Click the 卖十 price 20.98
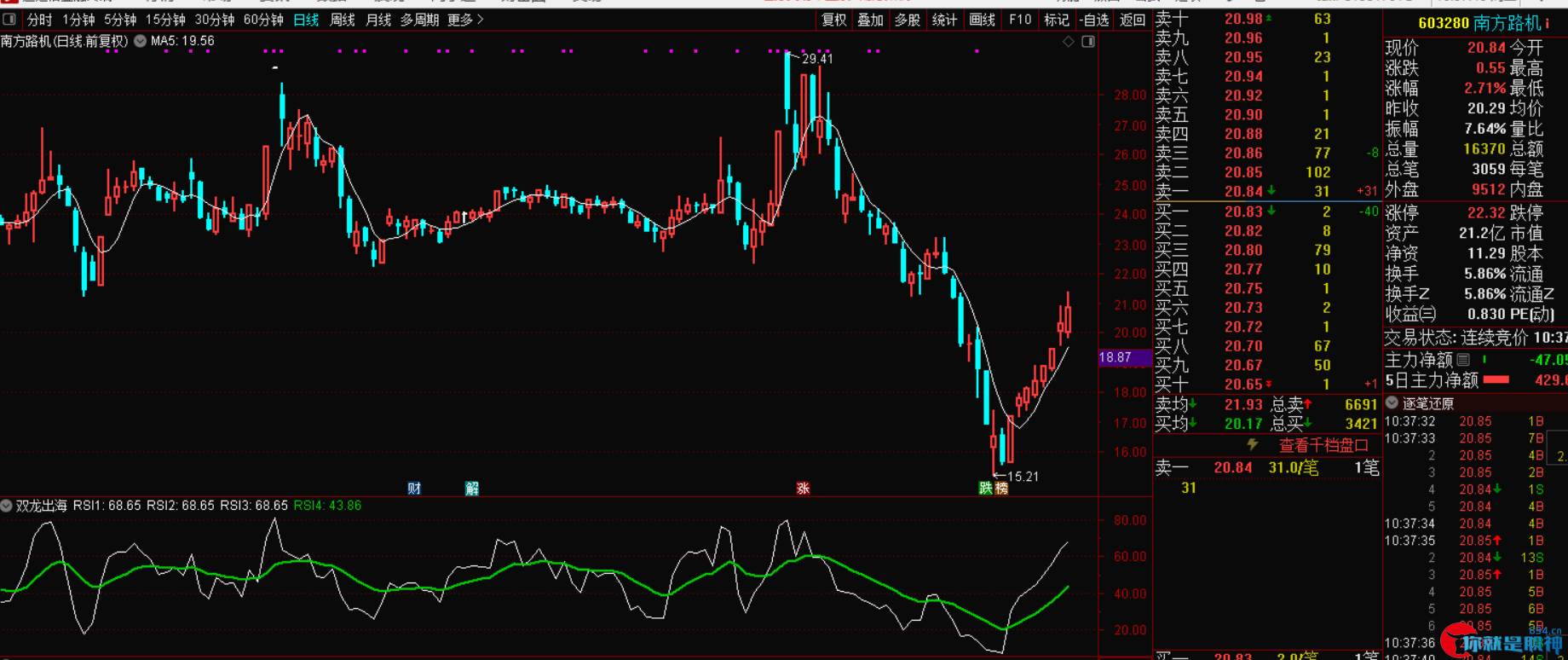The image size is (1568, 660). [x=1244, y=19]
